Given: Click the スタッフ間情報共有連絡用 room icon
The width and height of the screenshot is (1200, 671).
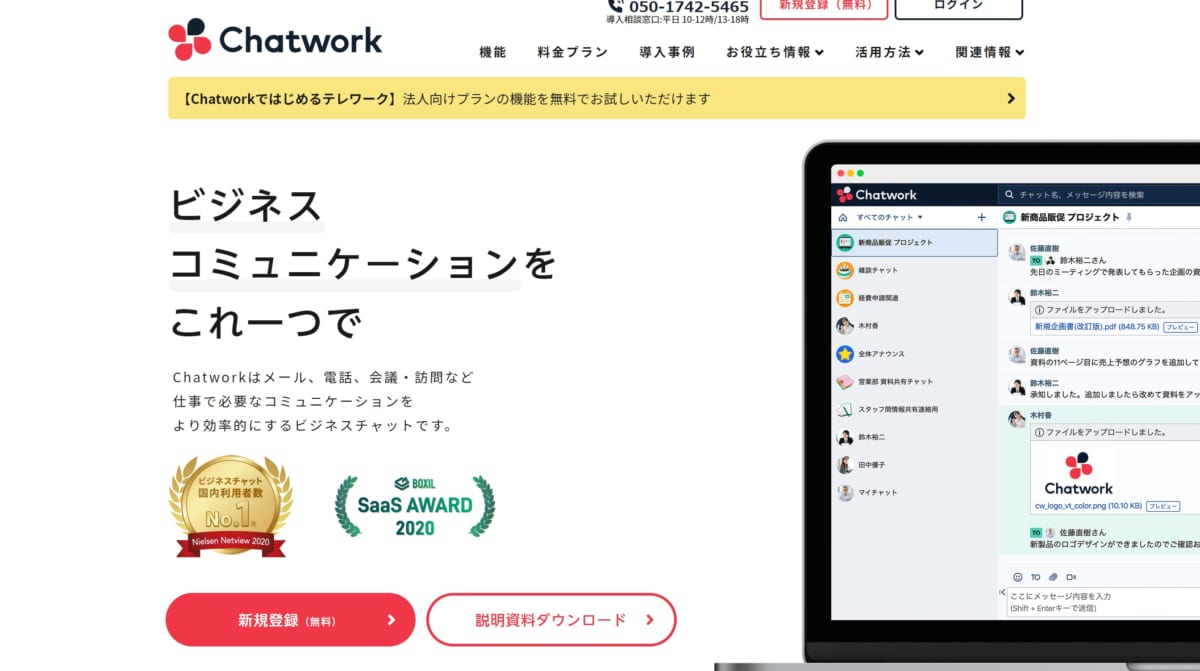Looking at the screenshot, I should tap(845, 409).
